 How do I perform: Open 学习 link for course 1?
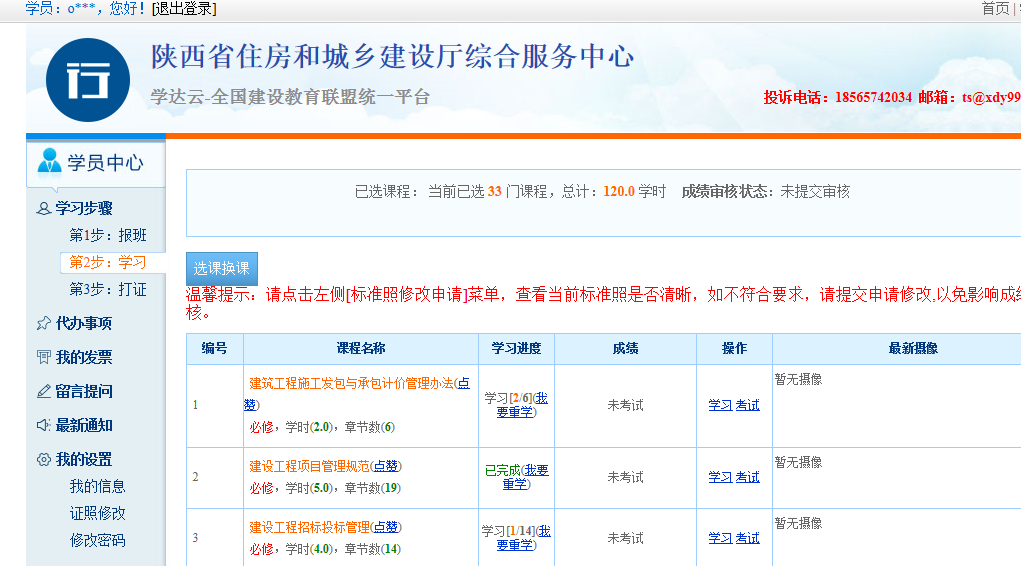[x=720, y=405]
